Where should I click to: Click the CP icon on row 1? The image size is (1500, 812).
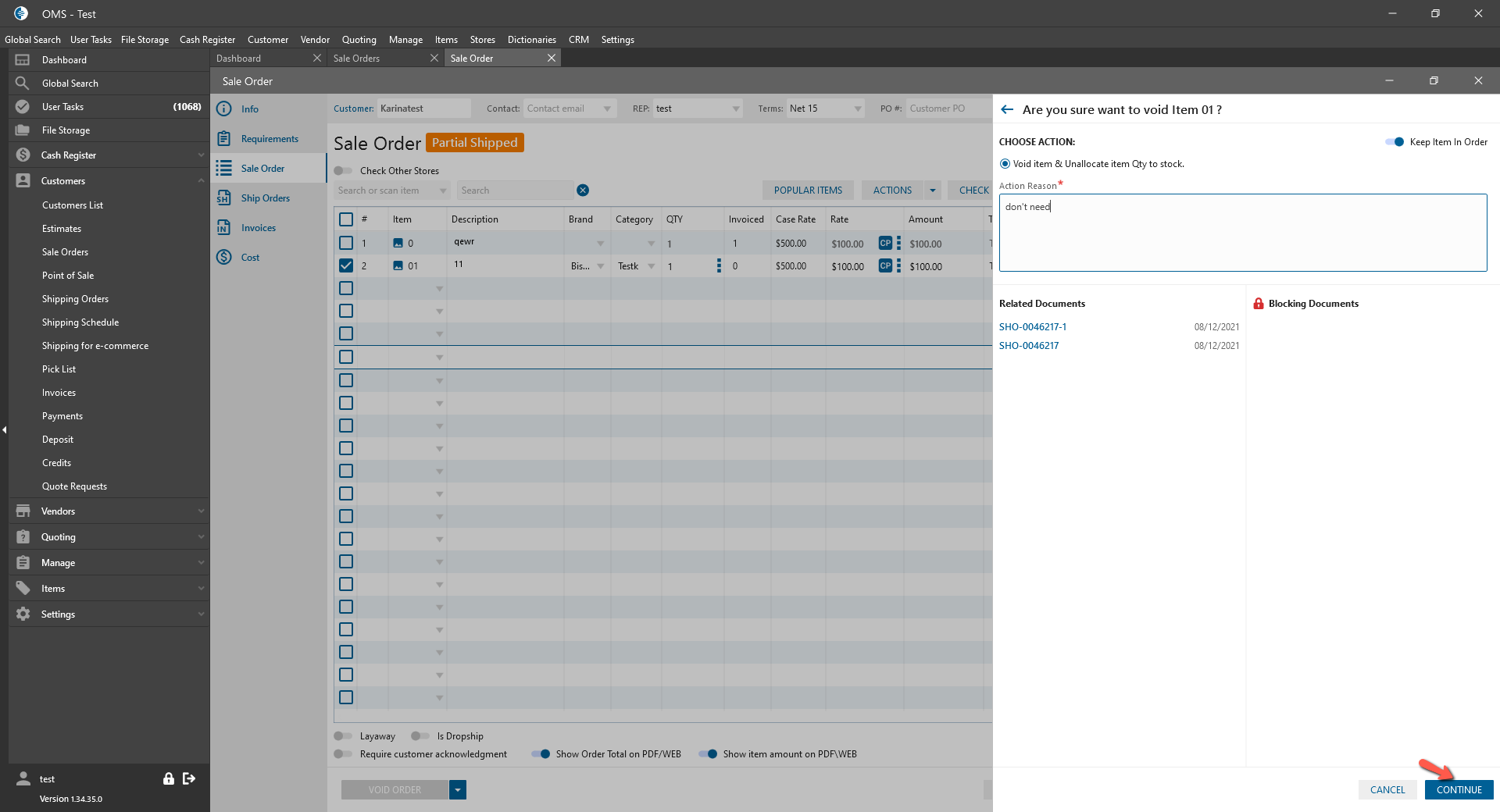coord(884,244)
